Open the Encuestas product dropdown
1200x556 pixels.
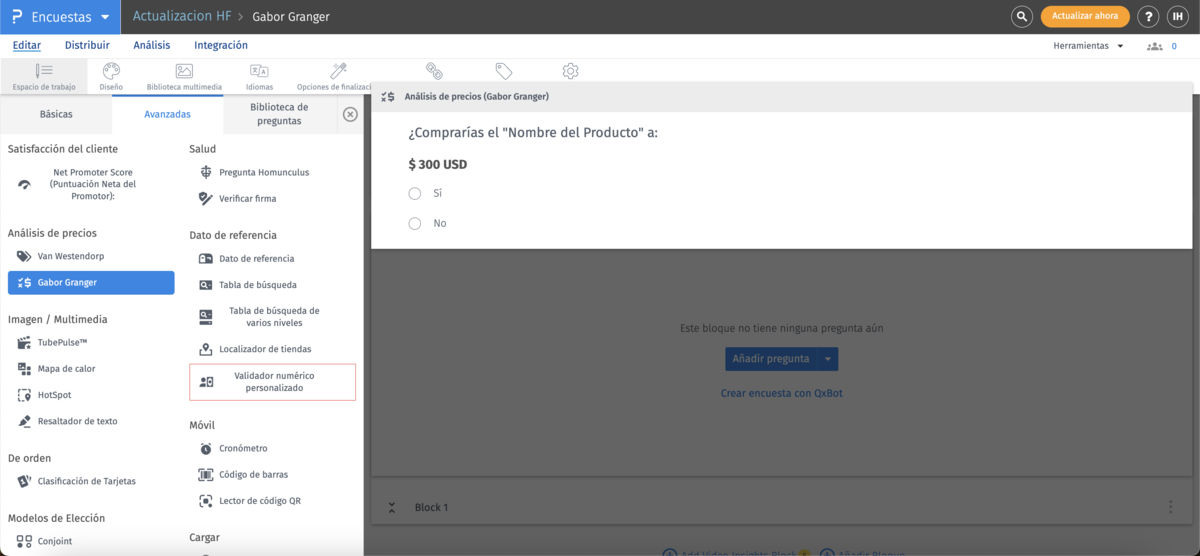click(60, 17)
